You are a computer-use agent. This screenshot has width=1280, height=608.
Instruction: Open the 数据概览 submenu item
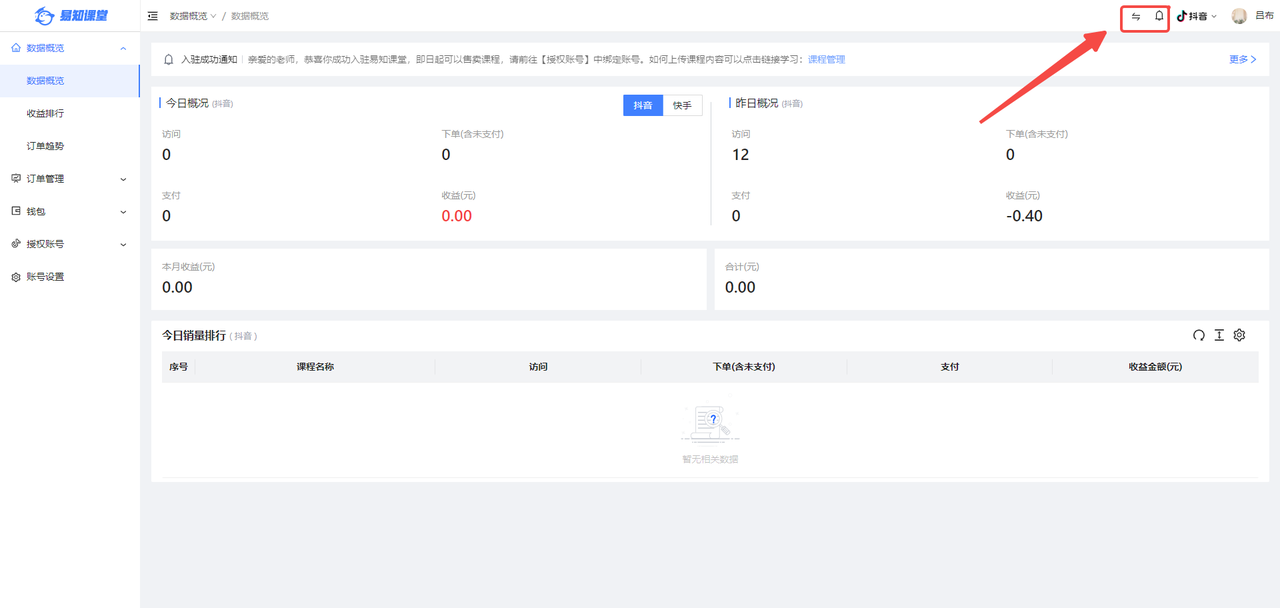(70, 81)
